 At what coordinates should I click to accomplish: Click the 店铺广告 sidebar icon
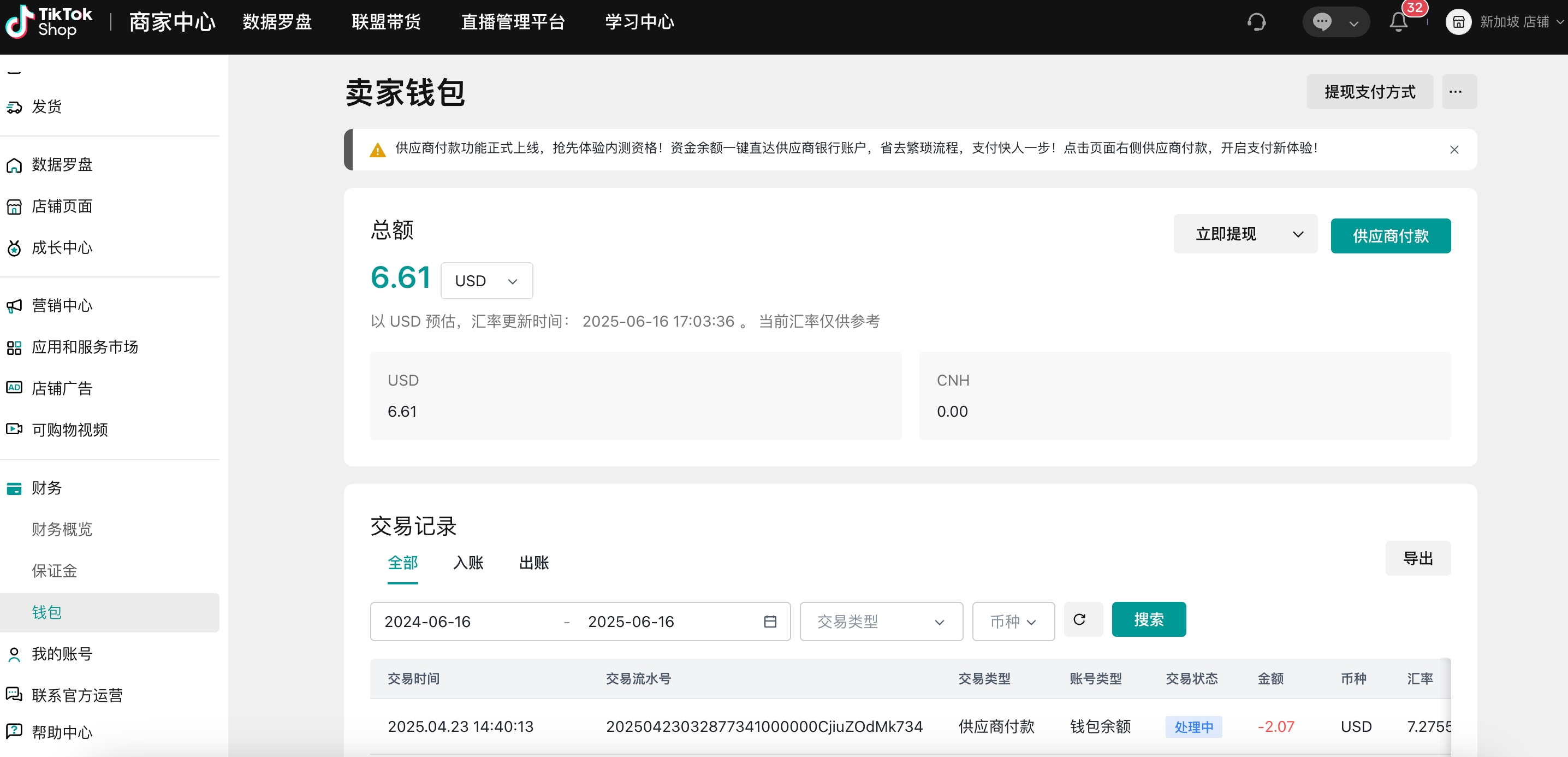coord(15,388)
